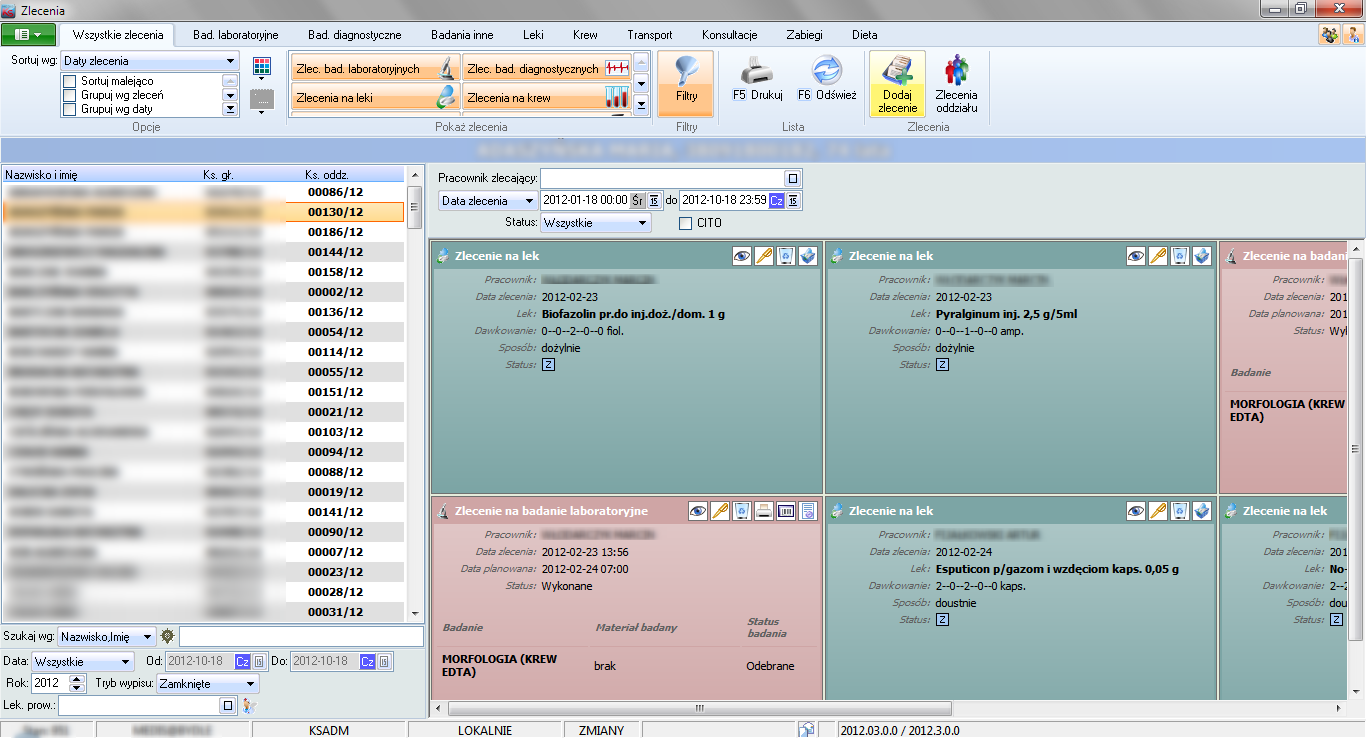
Task: Click Zlec. bad. diagnostycznych button
Action: click(547, 69)
